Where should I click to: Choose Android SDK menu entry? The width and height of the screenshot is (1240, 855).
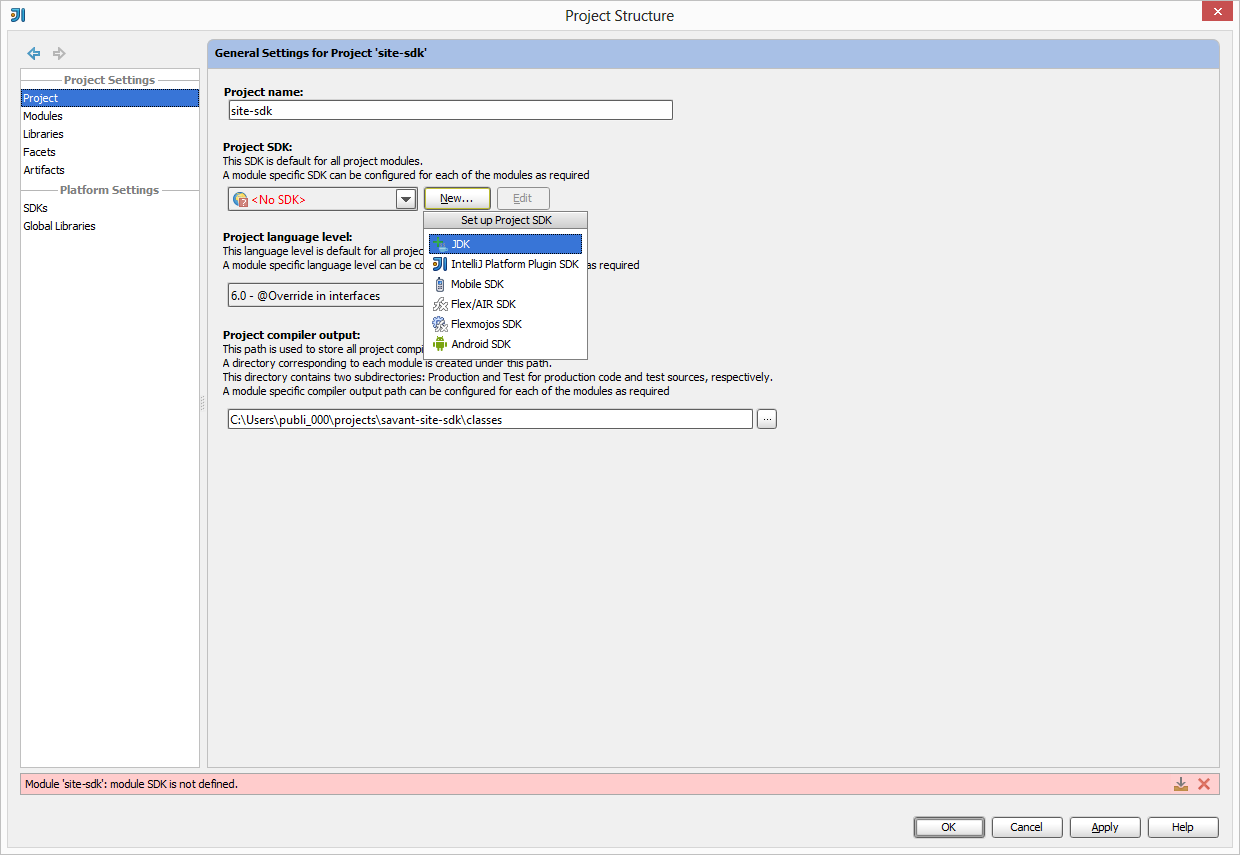coord(505,344)
